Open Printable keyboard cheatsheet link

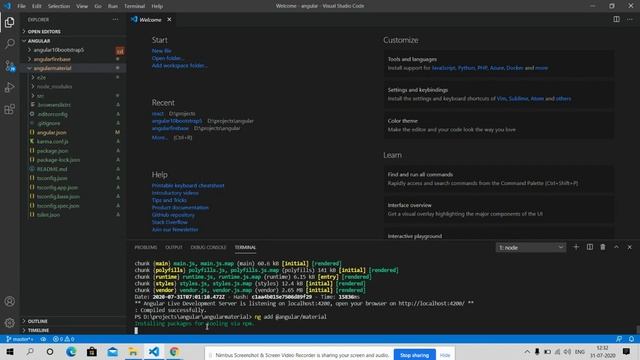[x=188, y=185]
